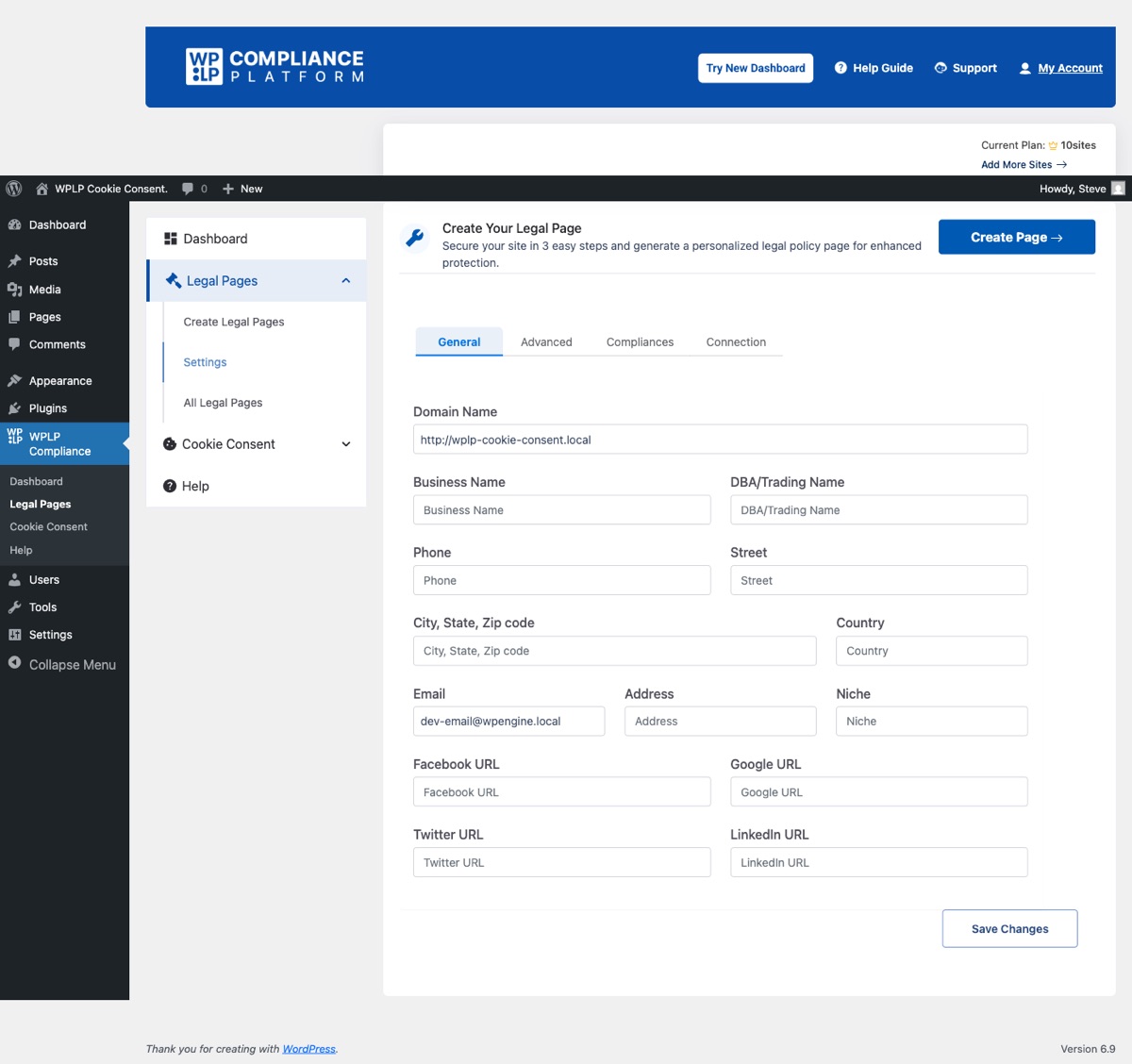Click the Users icon in sidebar

point(14,580)
